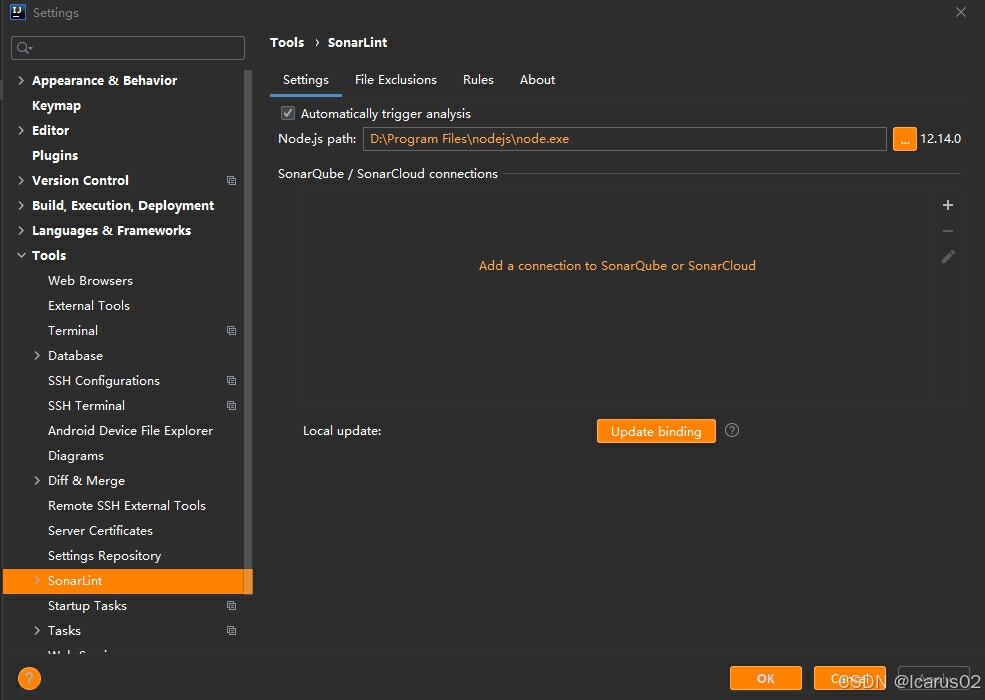Image resolution: width=985 pixels, height=700 pixels.
Task: Expand Languages & Frameworks section
Action: pos(21,231)
